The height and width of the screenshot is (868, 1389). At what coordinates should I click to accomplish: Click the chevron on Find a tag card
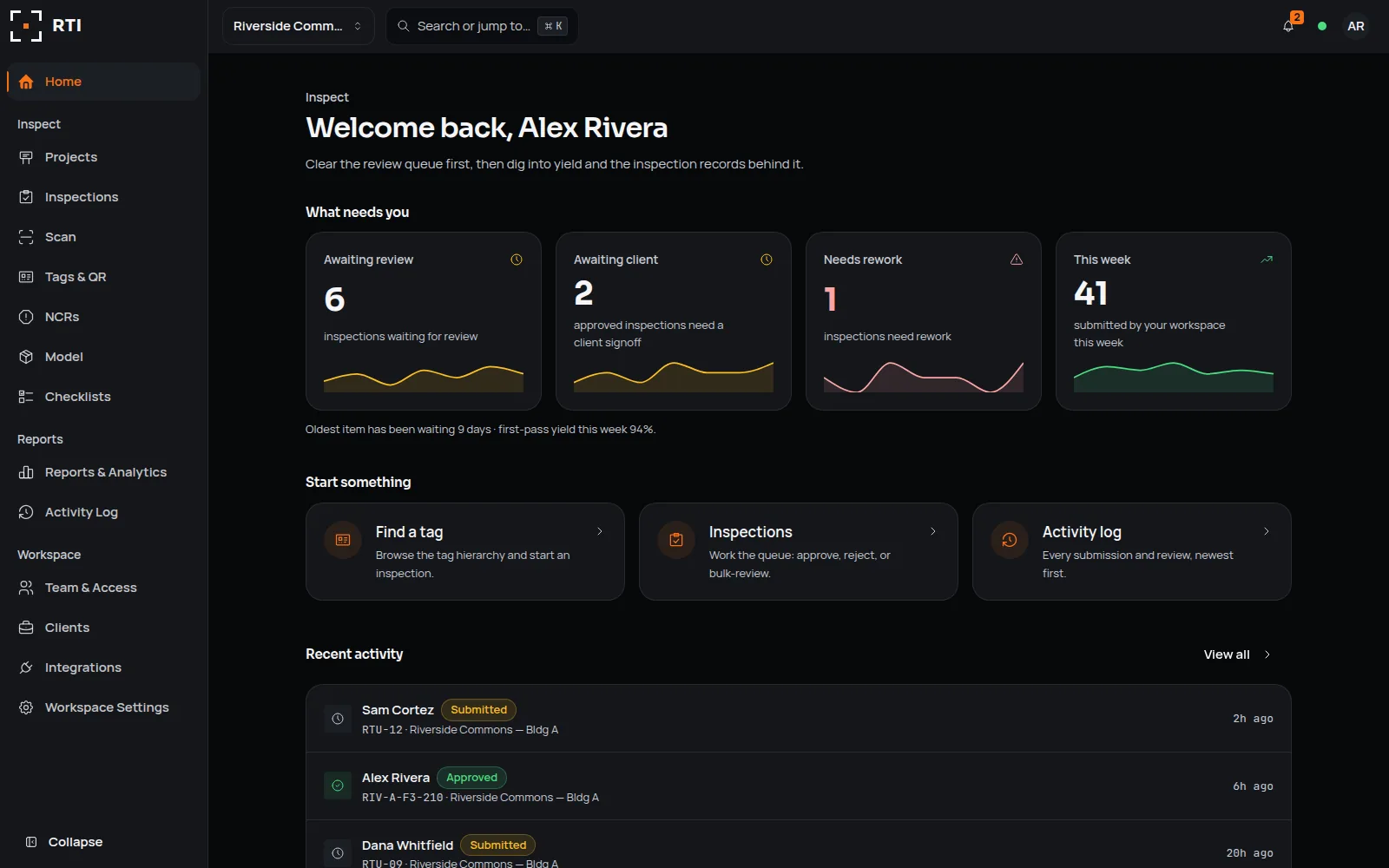click(600, 531)
